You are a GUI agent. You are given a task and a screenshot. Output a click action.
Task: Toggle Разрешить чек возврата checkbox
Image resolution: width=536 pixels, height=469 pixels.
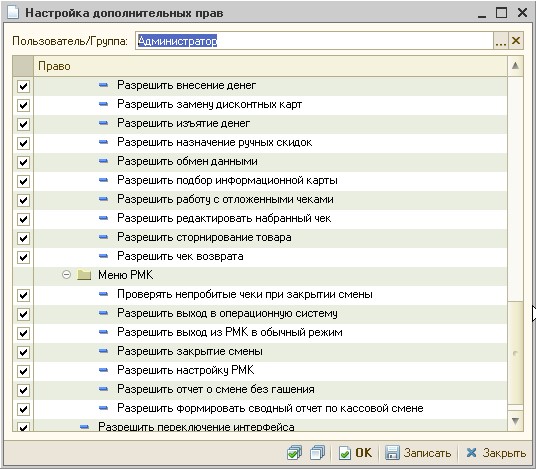pyautogui.click(x=23, y=257)
